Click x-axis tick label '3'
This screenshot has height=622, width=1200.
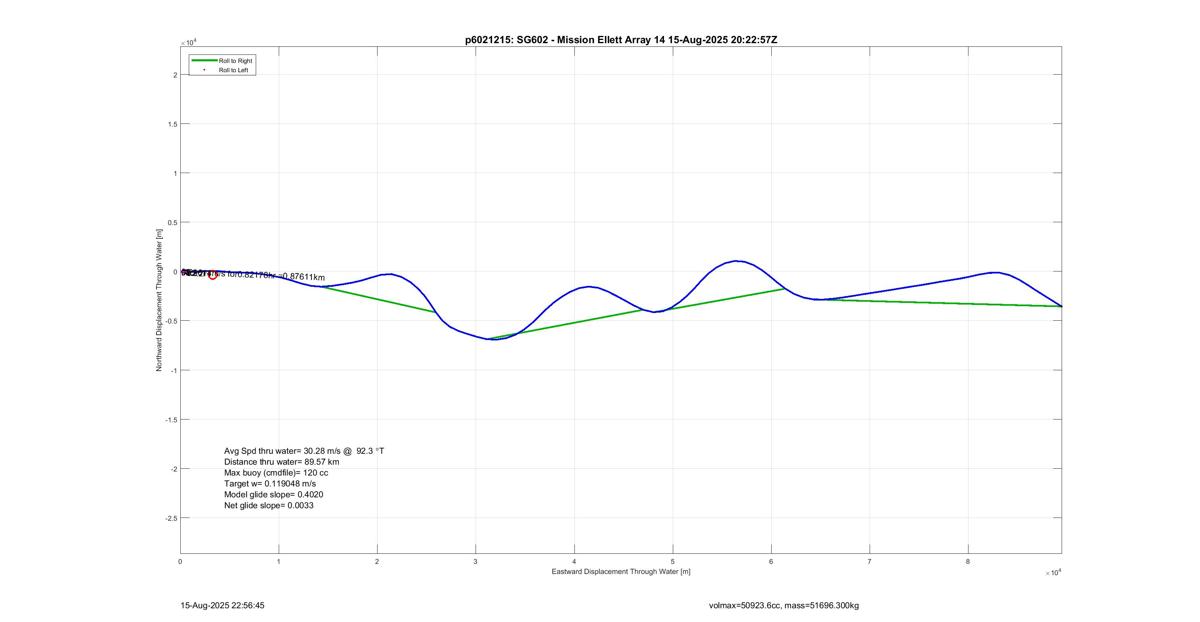coord(476,561)
